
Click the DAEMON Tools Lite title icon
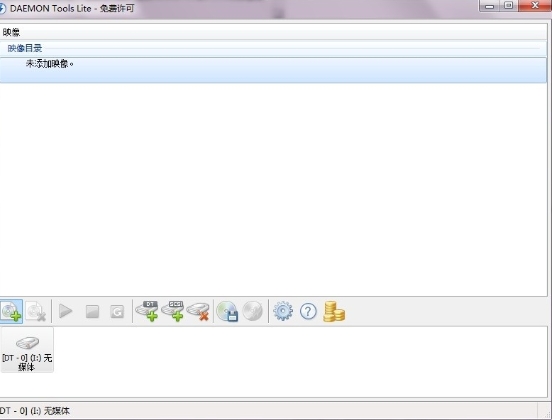(x=2, y=8)
